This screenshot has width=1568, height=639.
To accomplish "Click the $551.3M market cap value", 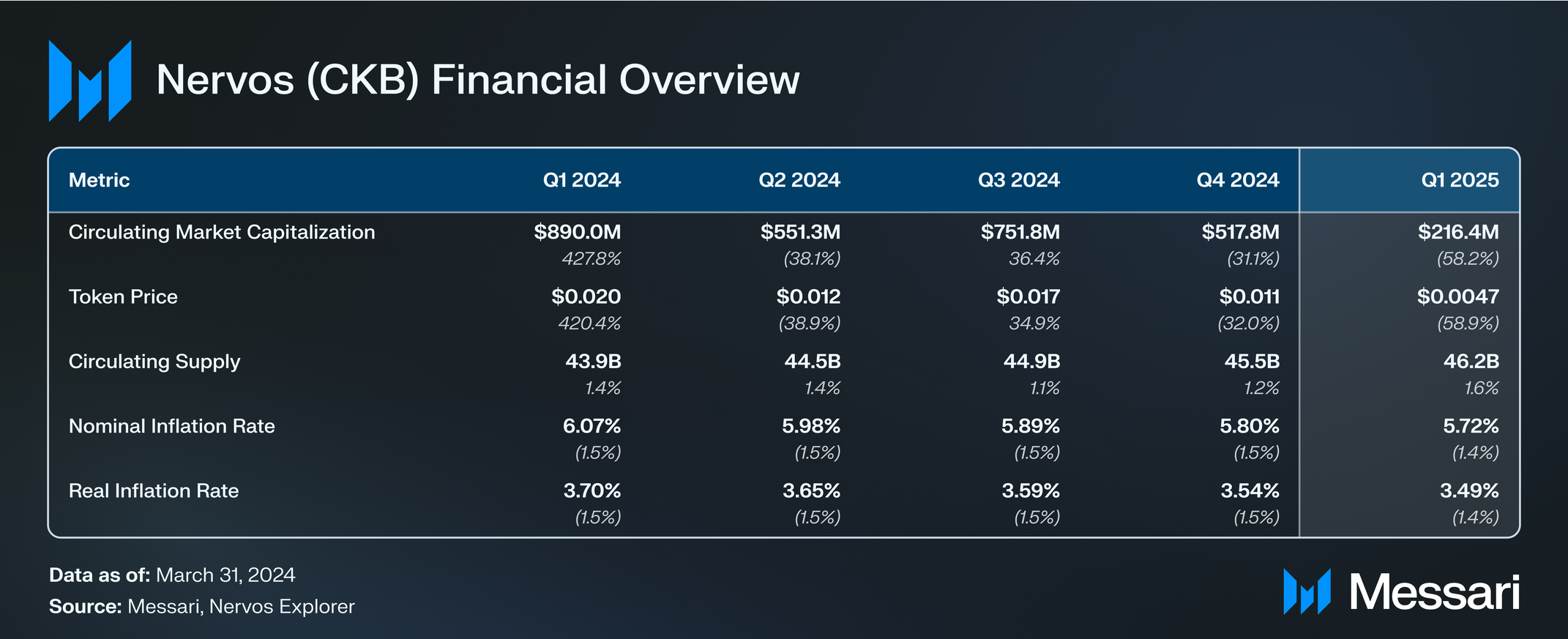I will pos(801,232).
